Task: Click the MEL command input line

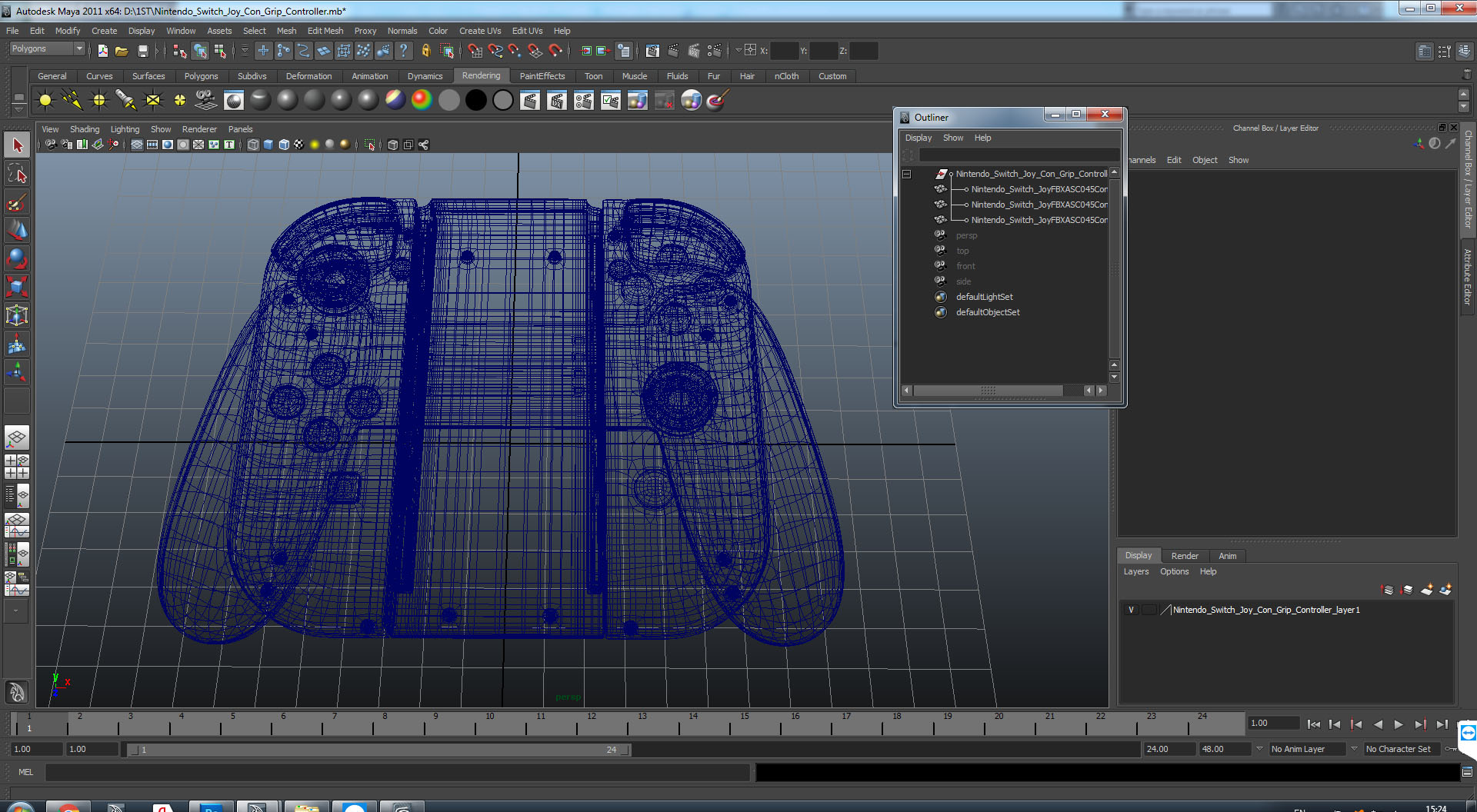Action: [x=397, y=772]
